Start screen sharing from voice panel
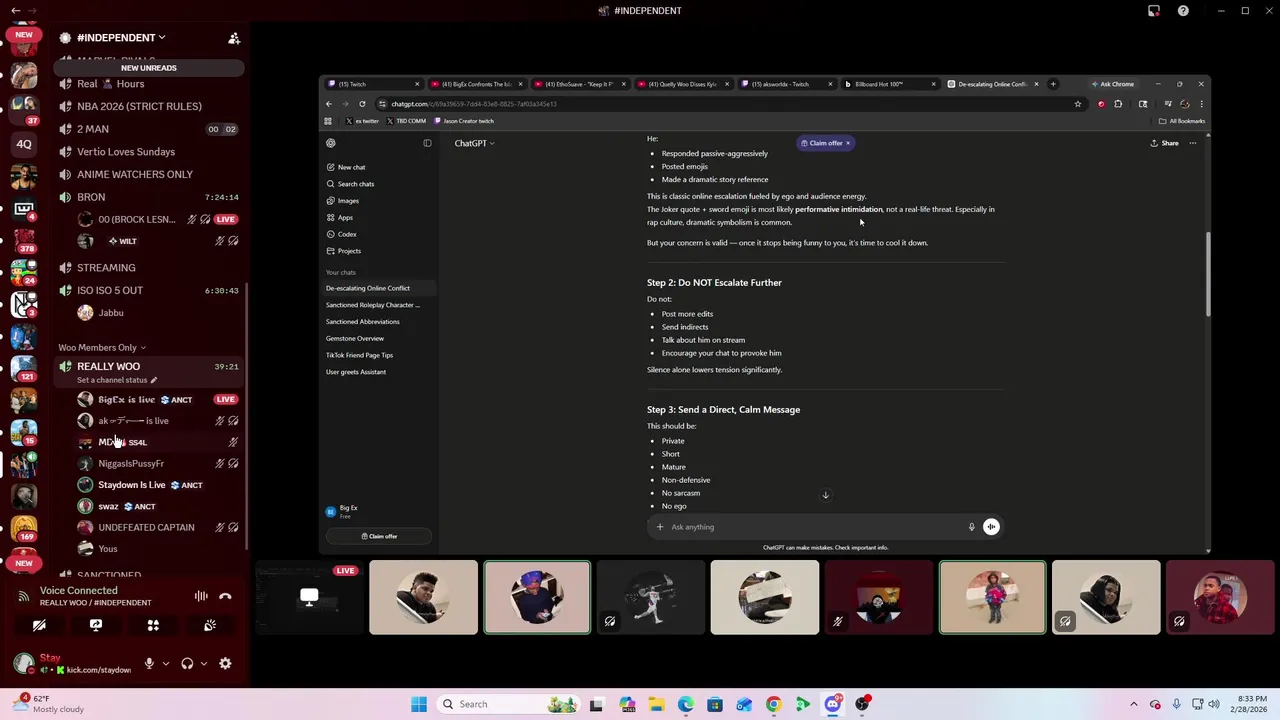 96,625
